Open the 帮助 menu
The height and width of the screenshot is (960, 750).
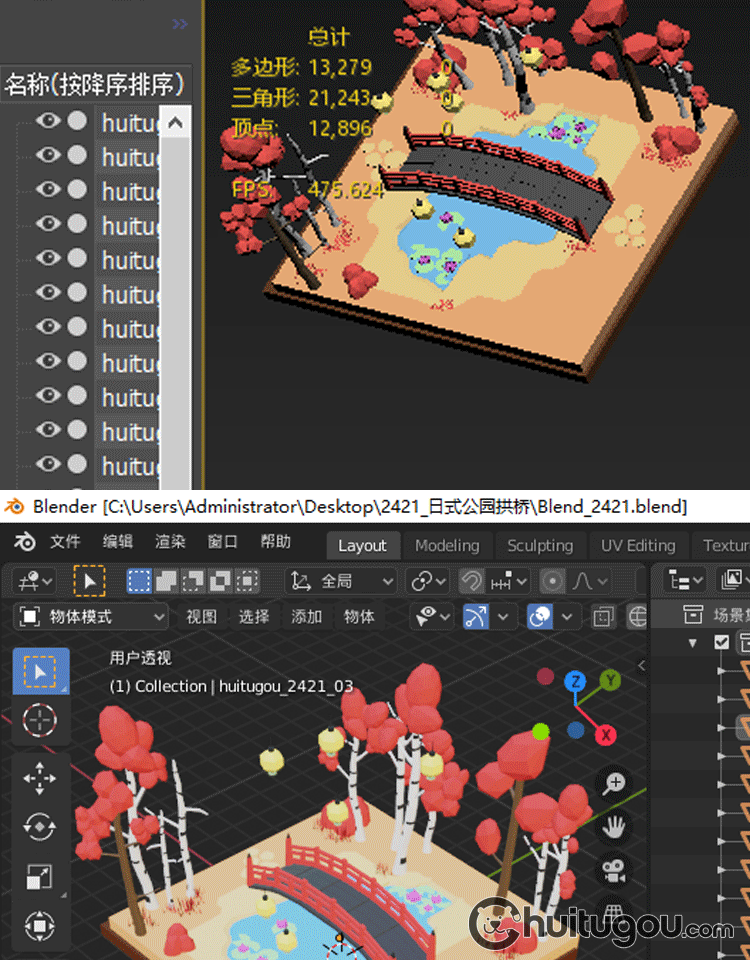point(276,542)
